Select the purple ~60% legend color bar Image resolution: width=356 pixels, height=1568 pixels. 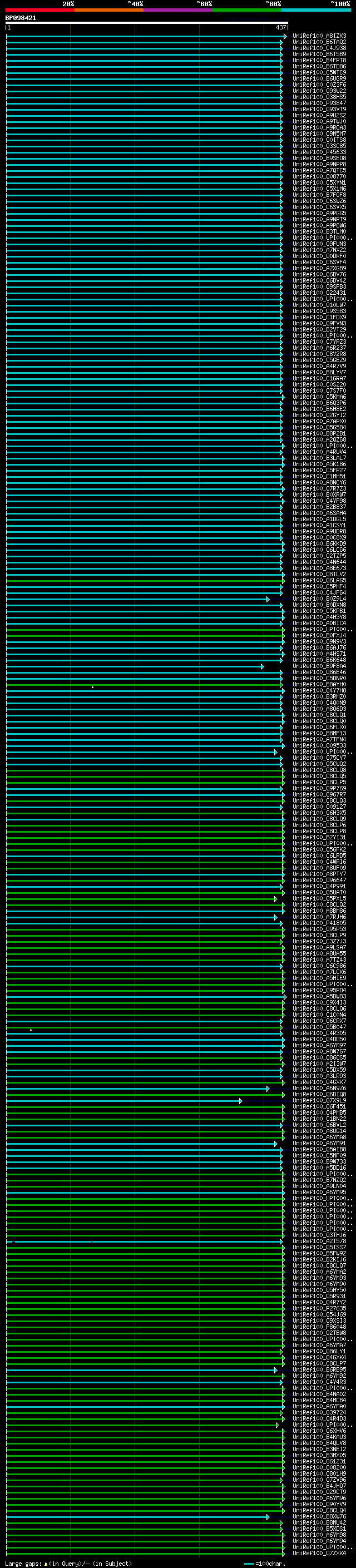click(177, 10)
